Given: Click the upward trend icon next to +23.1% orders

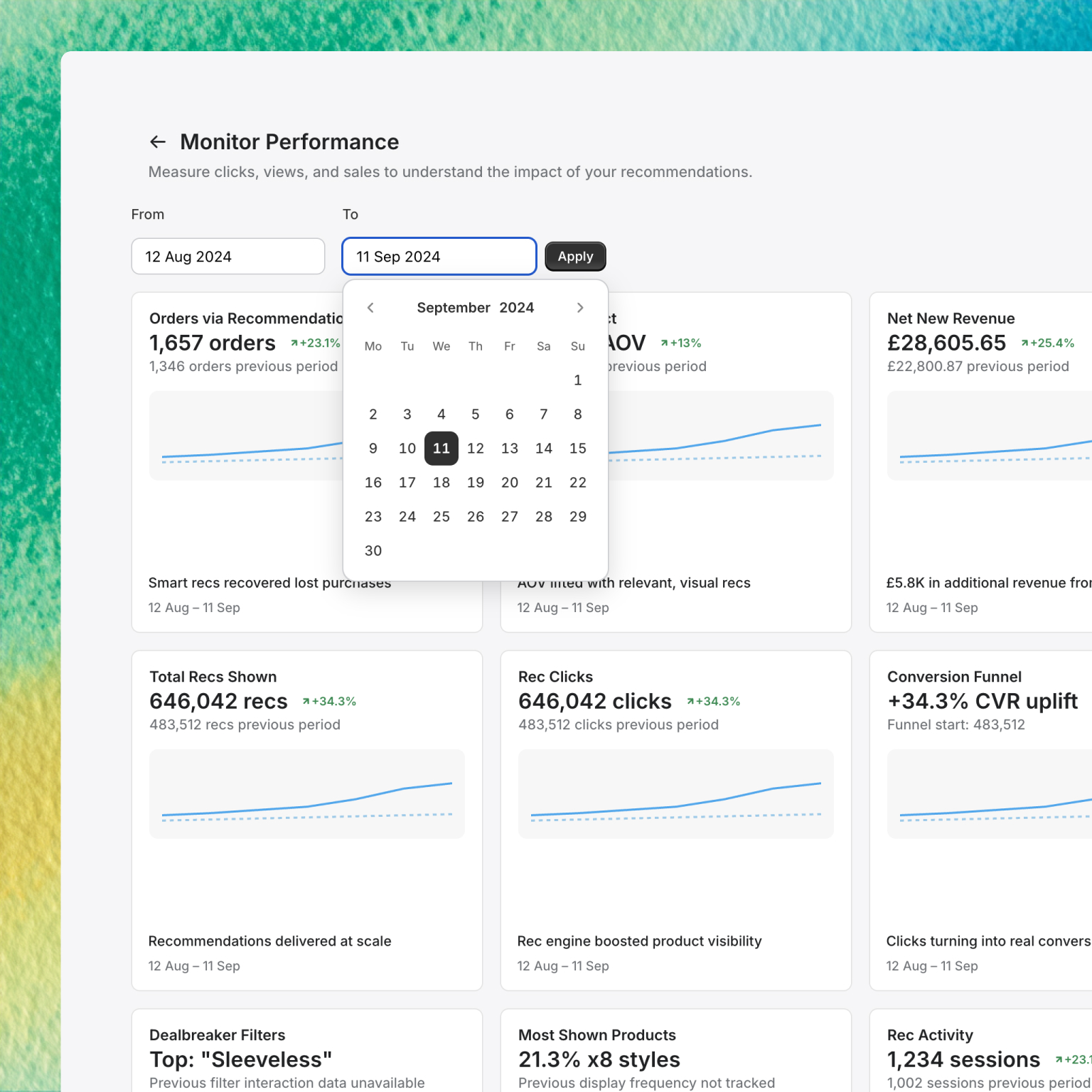Looking at the screenshot, I should click(294, 342).
